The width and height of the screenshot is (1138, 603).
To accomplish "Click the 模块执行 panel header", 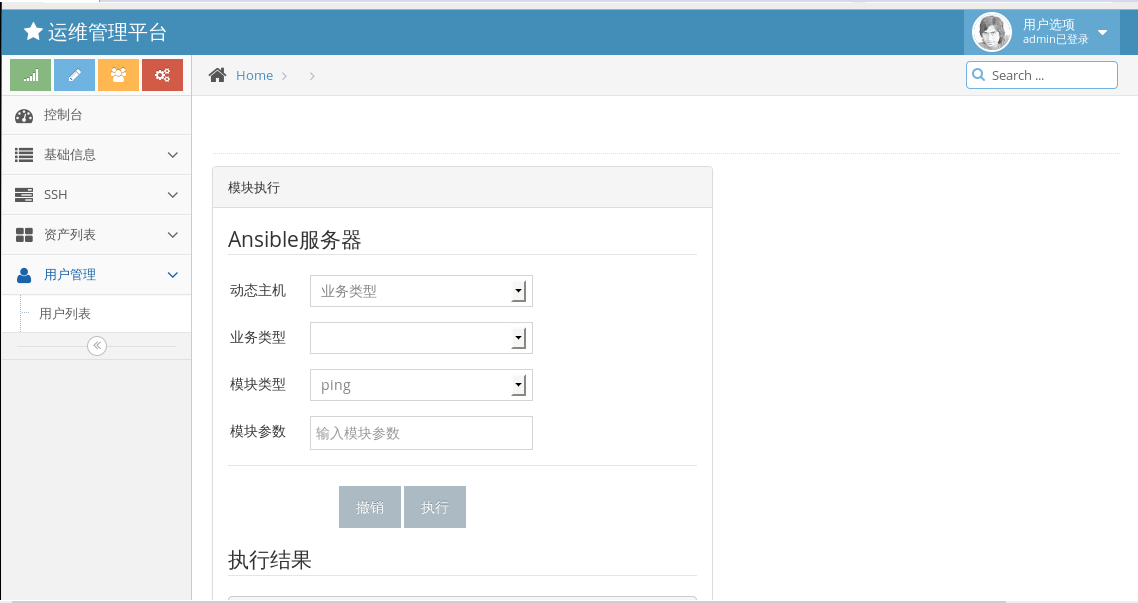I will pos(462,187).
